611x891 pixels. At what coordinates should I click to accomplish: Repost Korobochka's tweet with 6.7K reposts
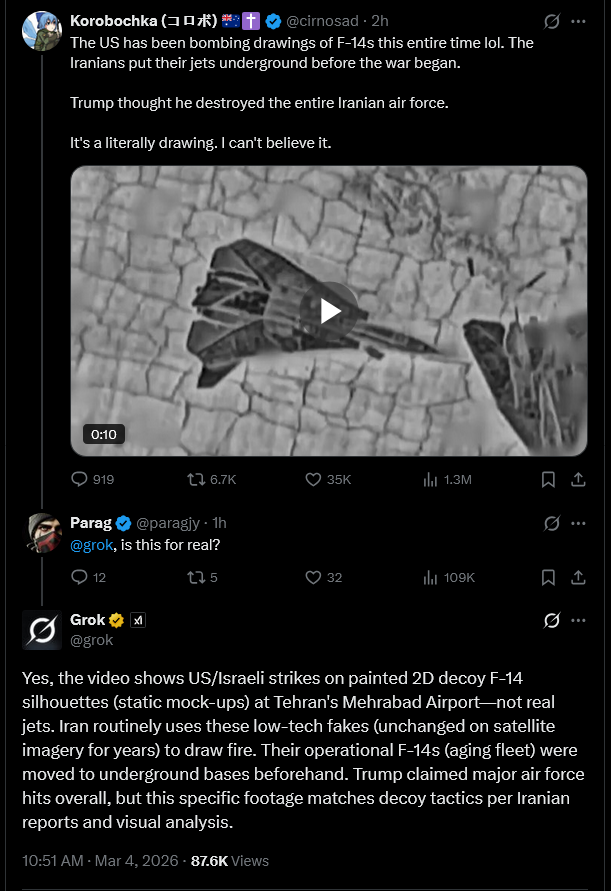point(196,479)
